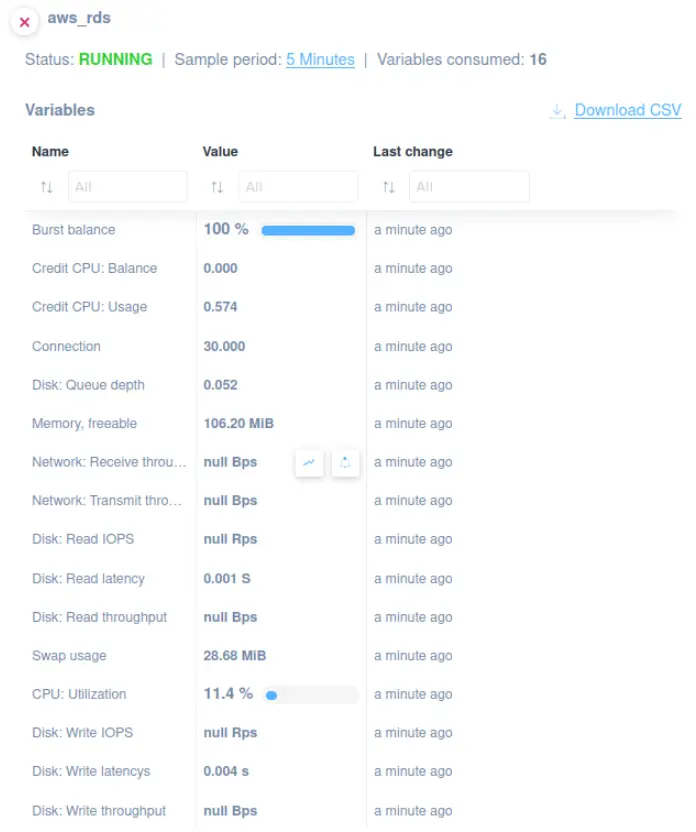The image size is (696, 832).
Task: Focus the Value filter input field
Action: 298,187
